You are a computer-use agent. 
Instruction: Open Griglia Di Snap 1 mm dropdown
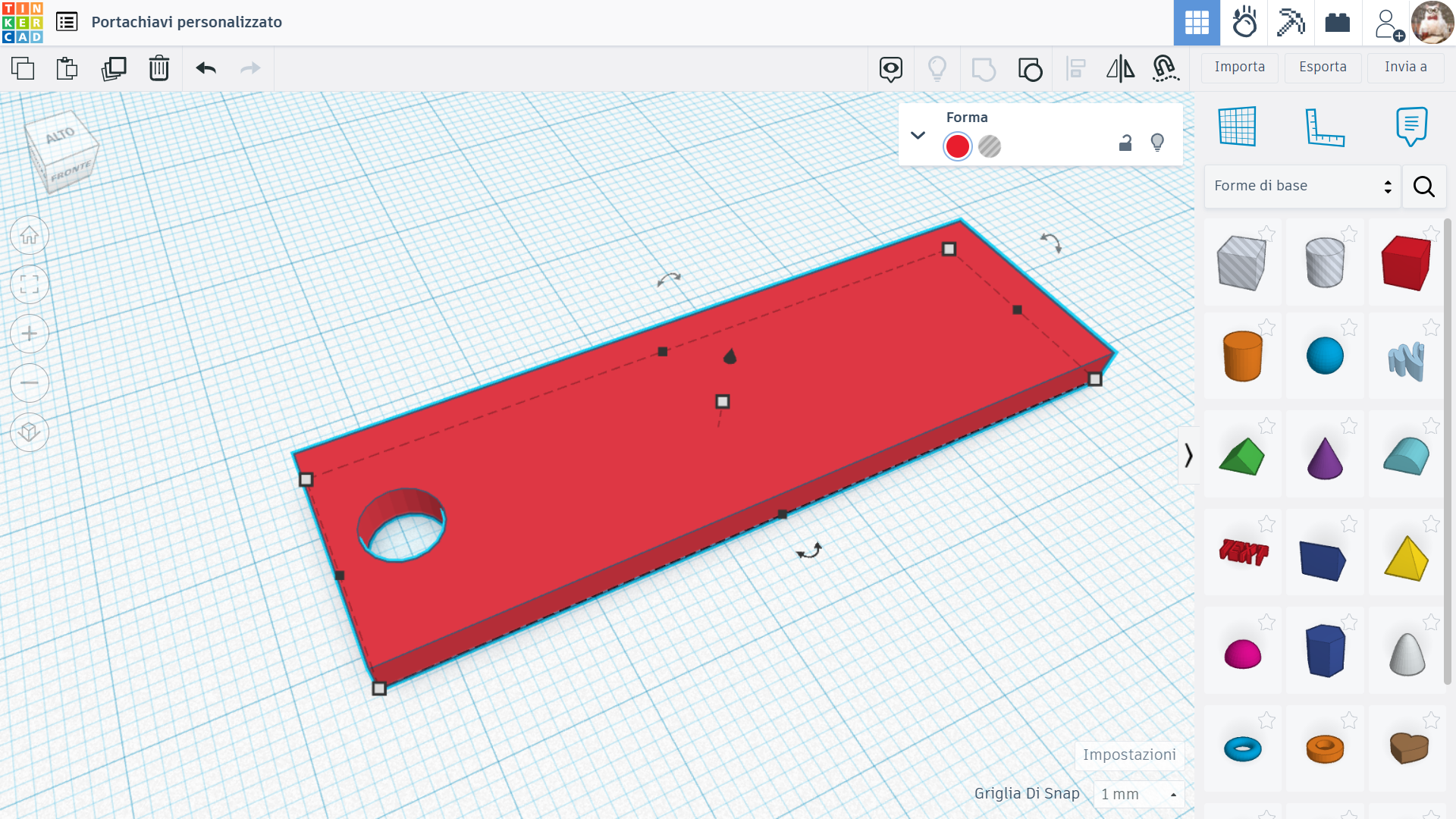[x=1139, y=794]
